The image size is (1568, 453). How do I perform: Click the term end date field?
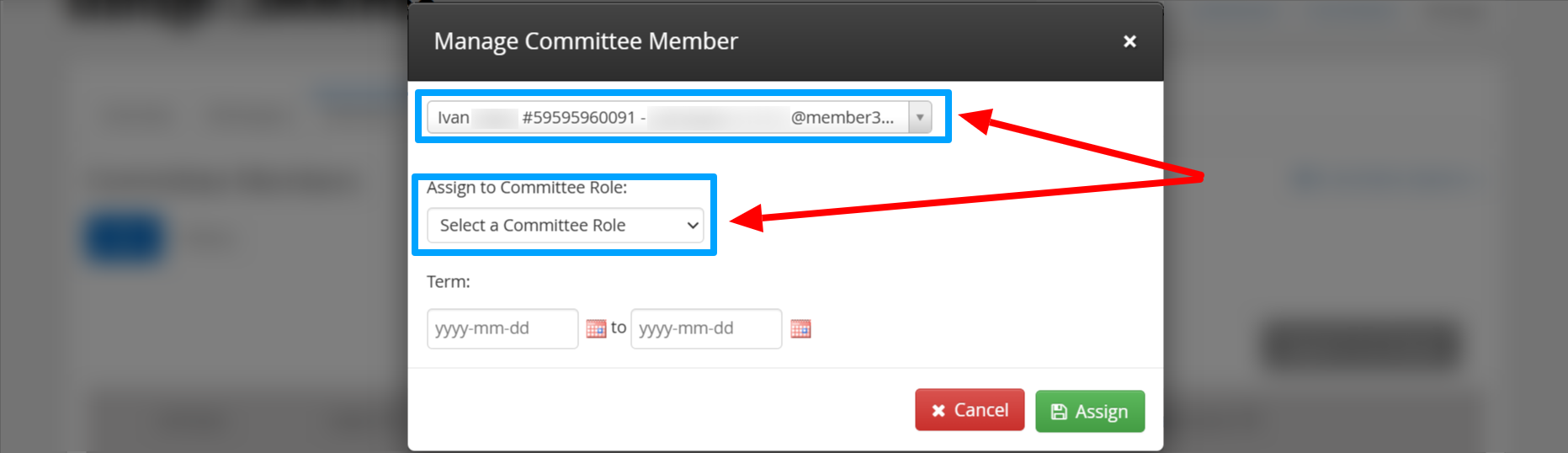tap(706, 328)
